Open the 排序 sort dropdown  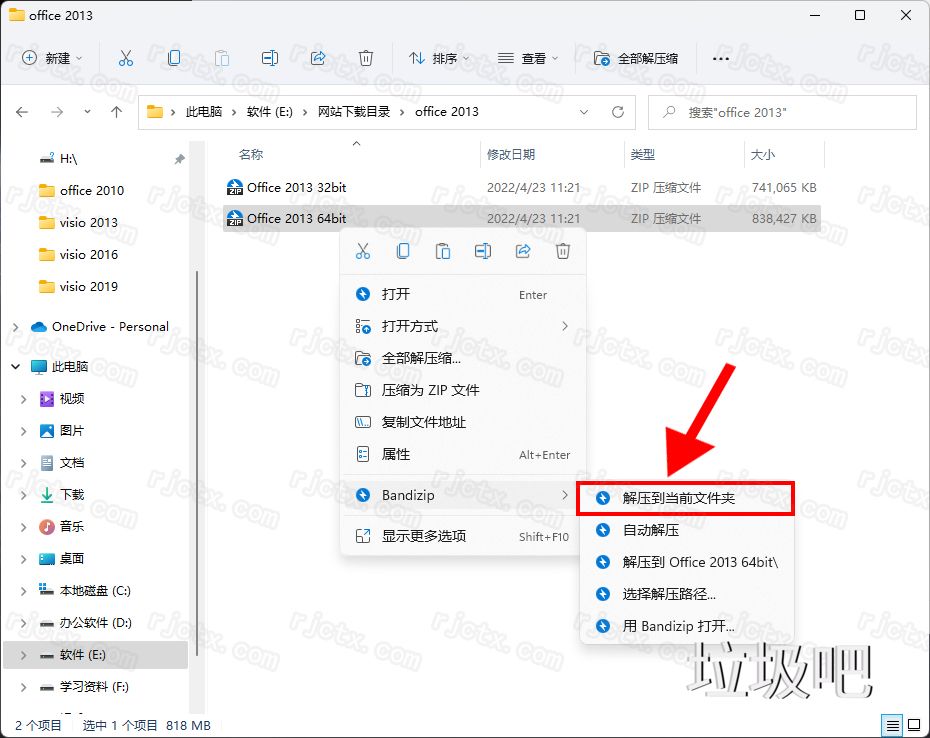(438, 58)
